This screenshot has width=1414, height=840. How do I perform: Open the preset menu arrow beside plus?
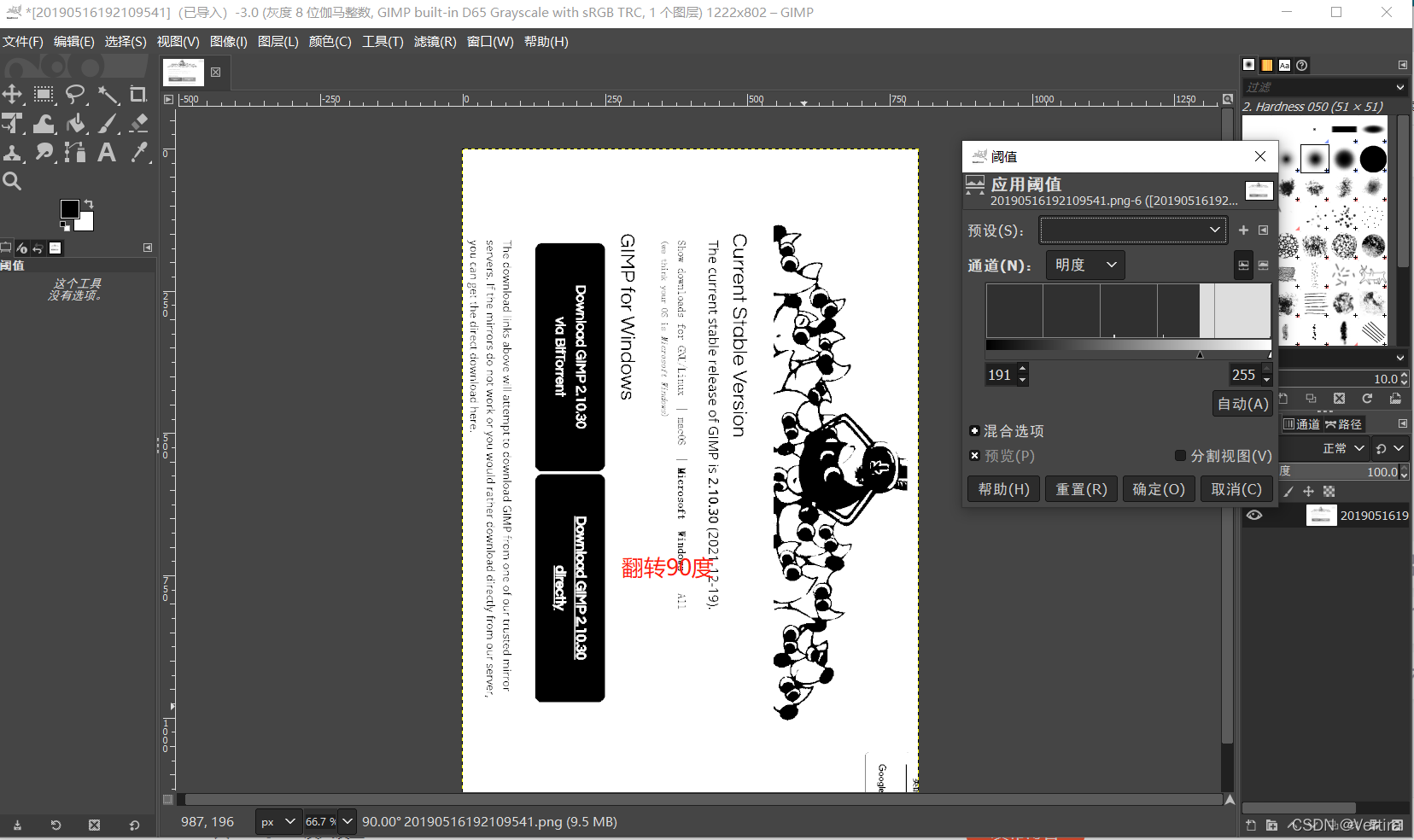pos(1264,230)
